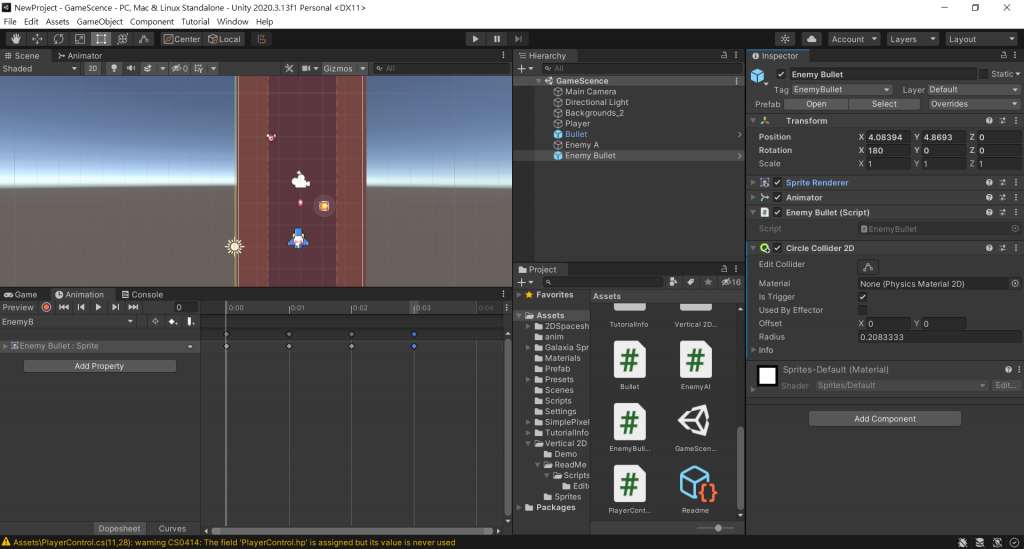This screenshot has height=549, width=1024.
Task: Switch to the Console tab
Action: coord(141,295)
